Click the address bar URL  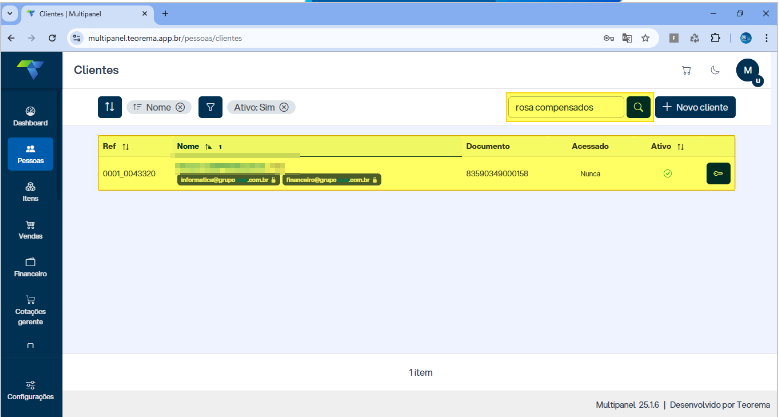click(x=165, y=38)
